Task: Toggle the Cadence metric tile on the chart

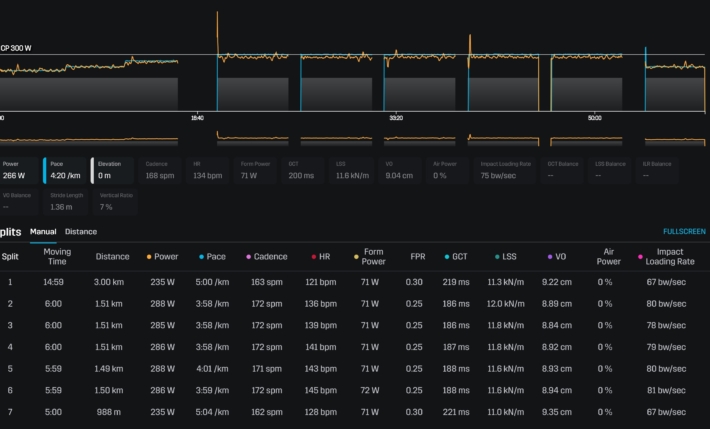Action: click(x=162, y=170)
